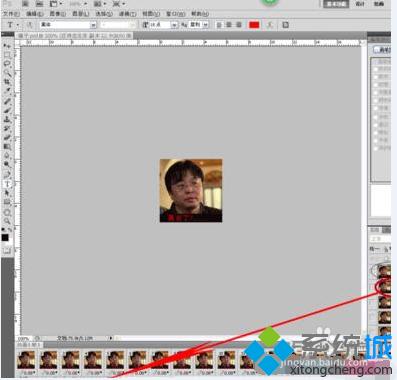Select the Dodge tool
This screenshot has height=380, width=397.
[x=7, y=165]
